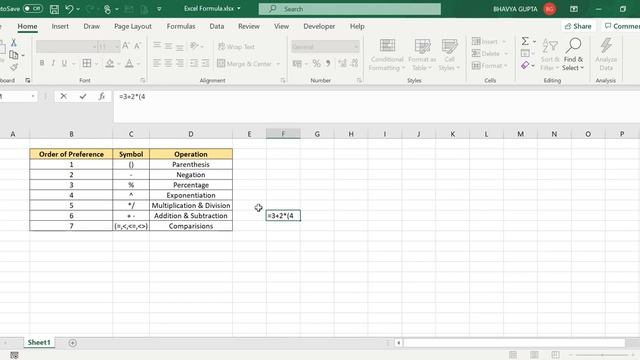Cancel the formula with the X icon

pyautogui.click(x=63, y=96)
